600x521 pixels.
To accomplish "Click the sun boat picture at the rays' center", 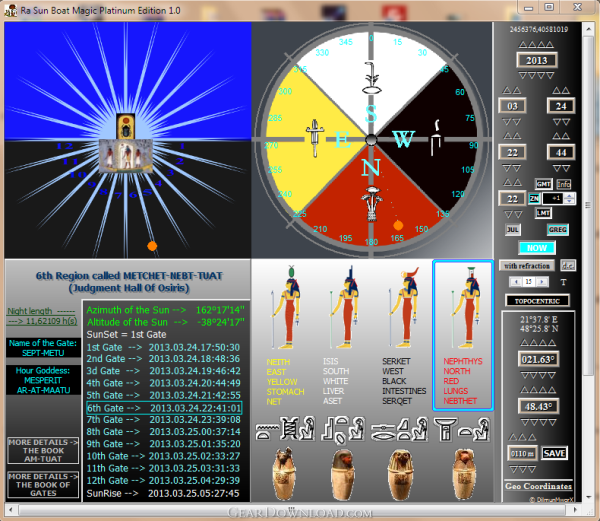I will click(x=126, y=155).
